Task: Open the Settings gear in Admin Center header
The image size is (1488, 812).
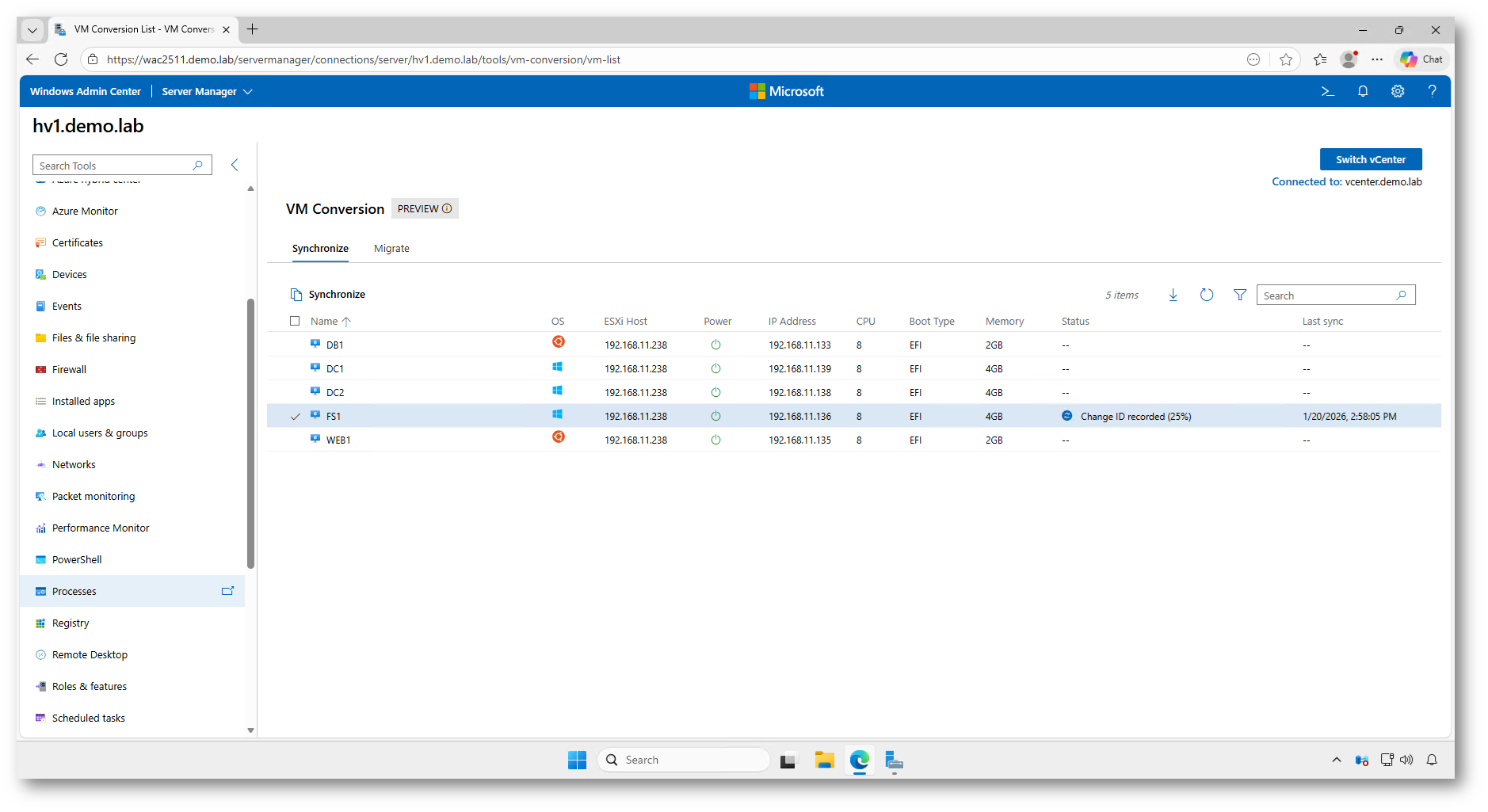Action: [x=1398, y=92]
